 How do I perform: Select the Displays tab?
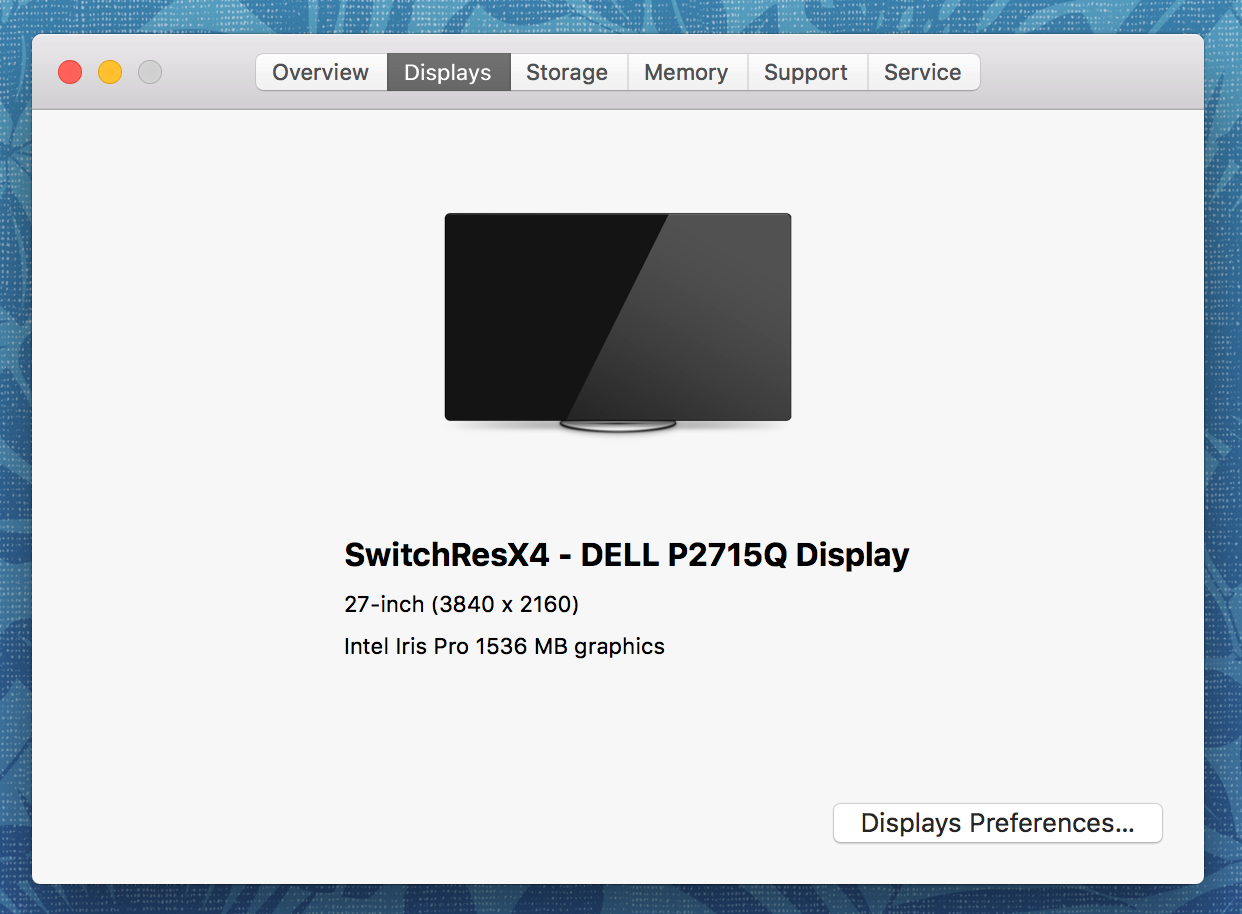pos(448,72)
